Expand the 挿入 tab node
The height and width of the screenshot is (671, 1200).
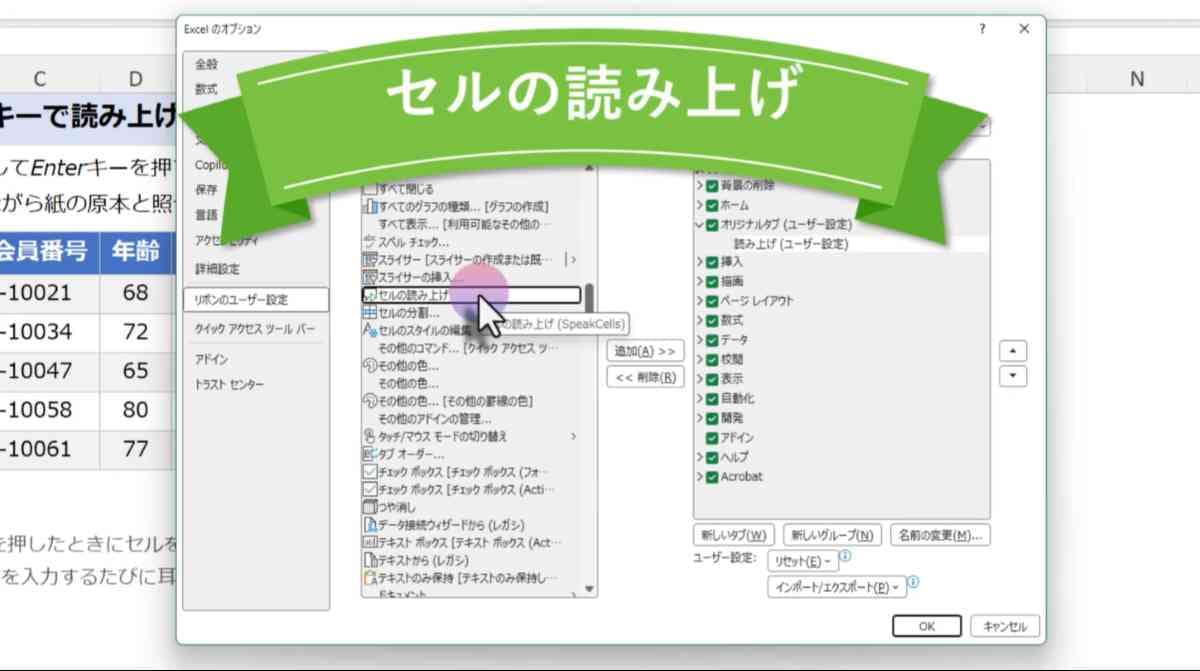pyautogui.click(x=699, y=262)
